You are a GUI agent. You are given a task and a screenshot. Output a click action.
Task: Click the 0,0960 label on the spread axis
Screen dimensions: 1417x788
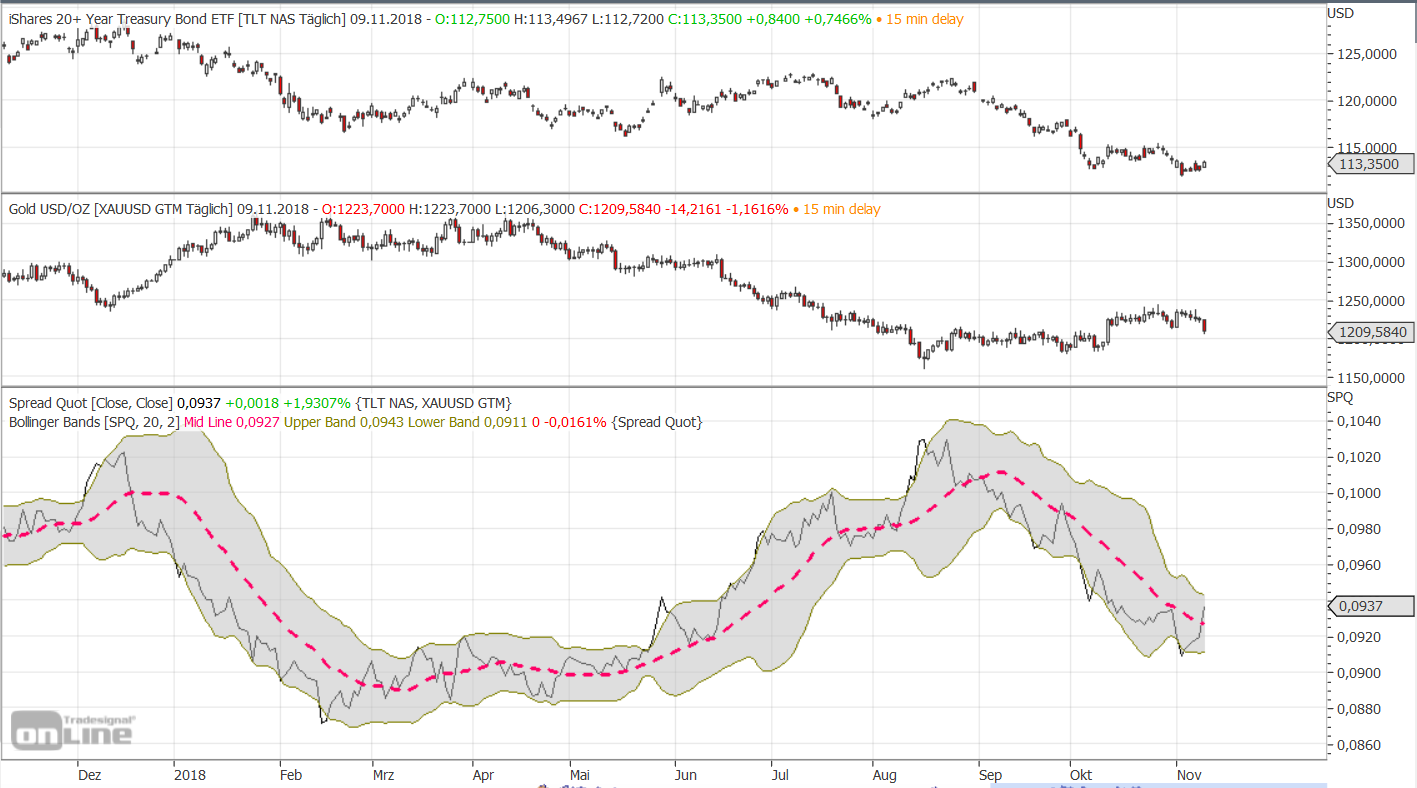(1361, 565)
